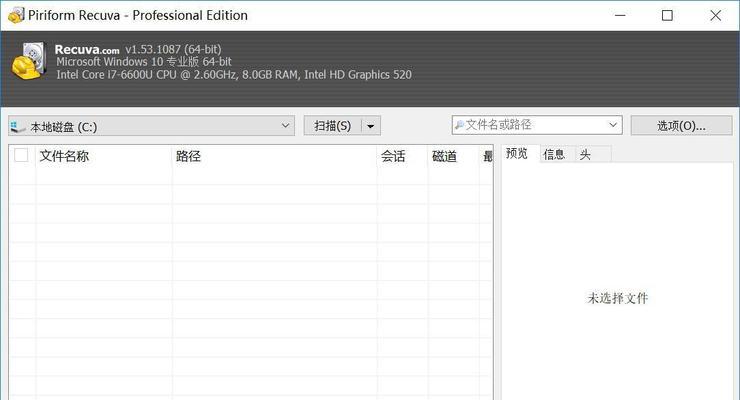This screenshot has height=400, width=740.
Task: Tick the select-all checkbox in the file list header
Action: [x=21, y=155]
